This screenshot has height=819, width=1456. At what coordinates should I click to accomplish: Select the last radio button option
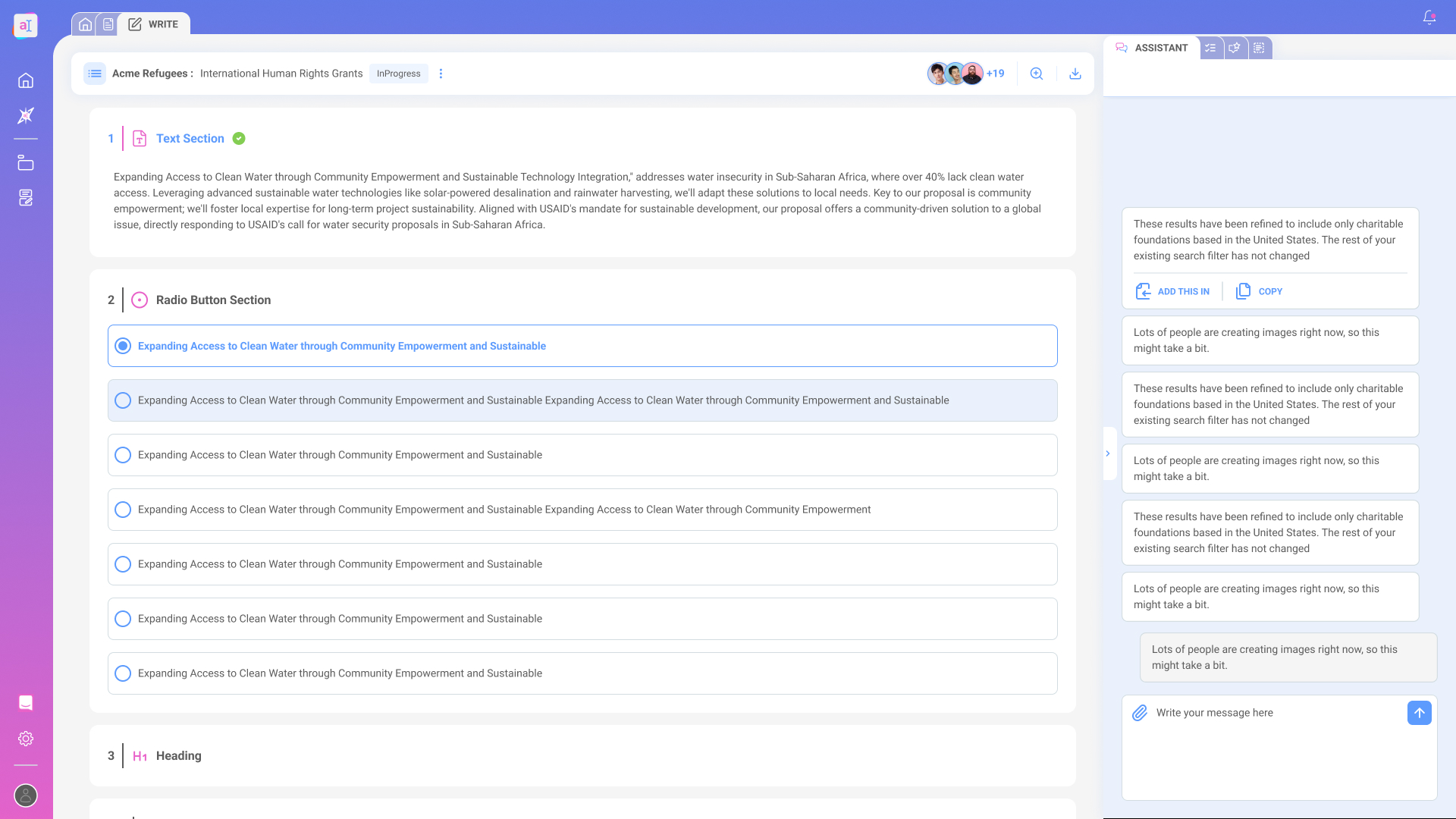point(582,673)
